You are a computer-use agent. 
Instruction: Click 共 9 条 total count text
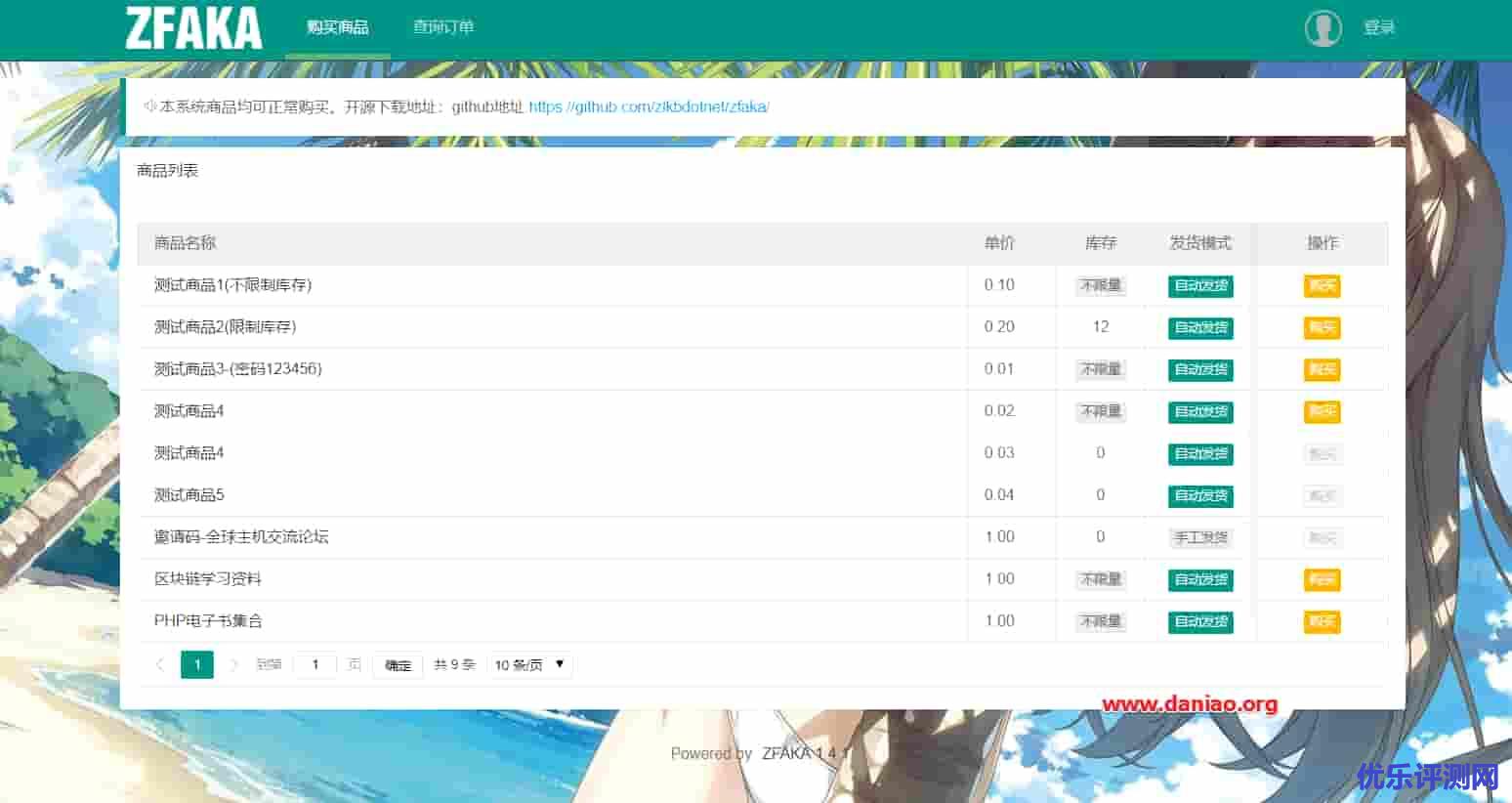coord(454,664)
